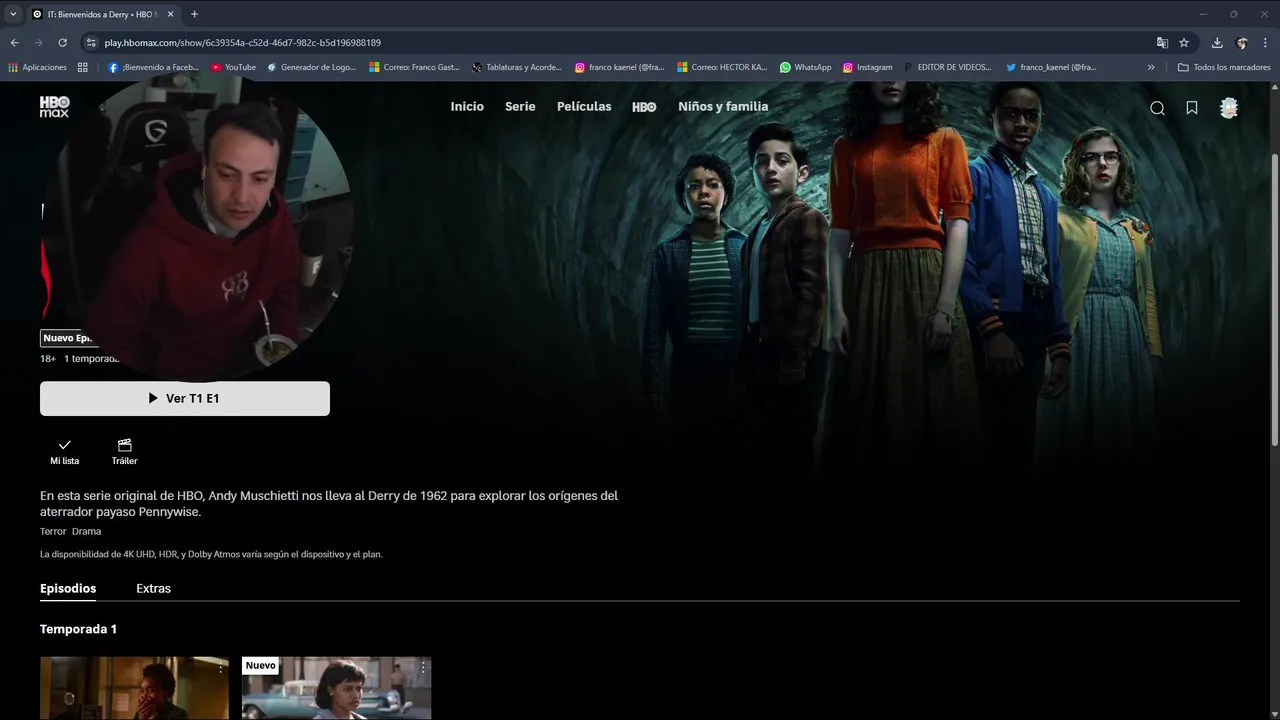The width and height of the screenshot is (1280, 720).
Task: Start playback with Ver T1 E1
Action: click(185, 398)
